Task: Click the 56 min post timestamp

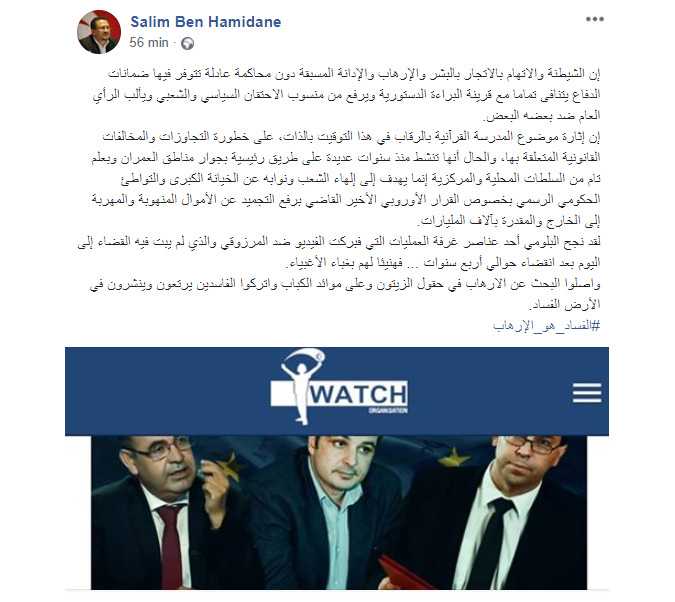Action: [149, 43]
